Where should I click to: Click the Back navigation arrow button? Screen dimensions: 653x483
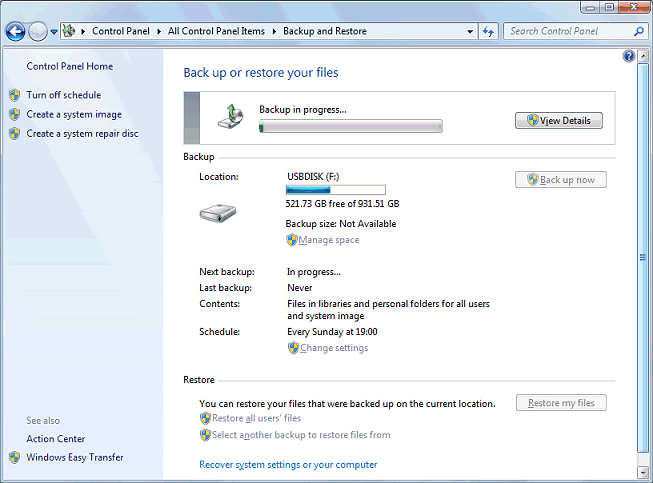click(x=15, y=31)
